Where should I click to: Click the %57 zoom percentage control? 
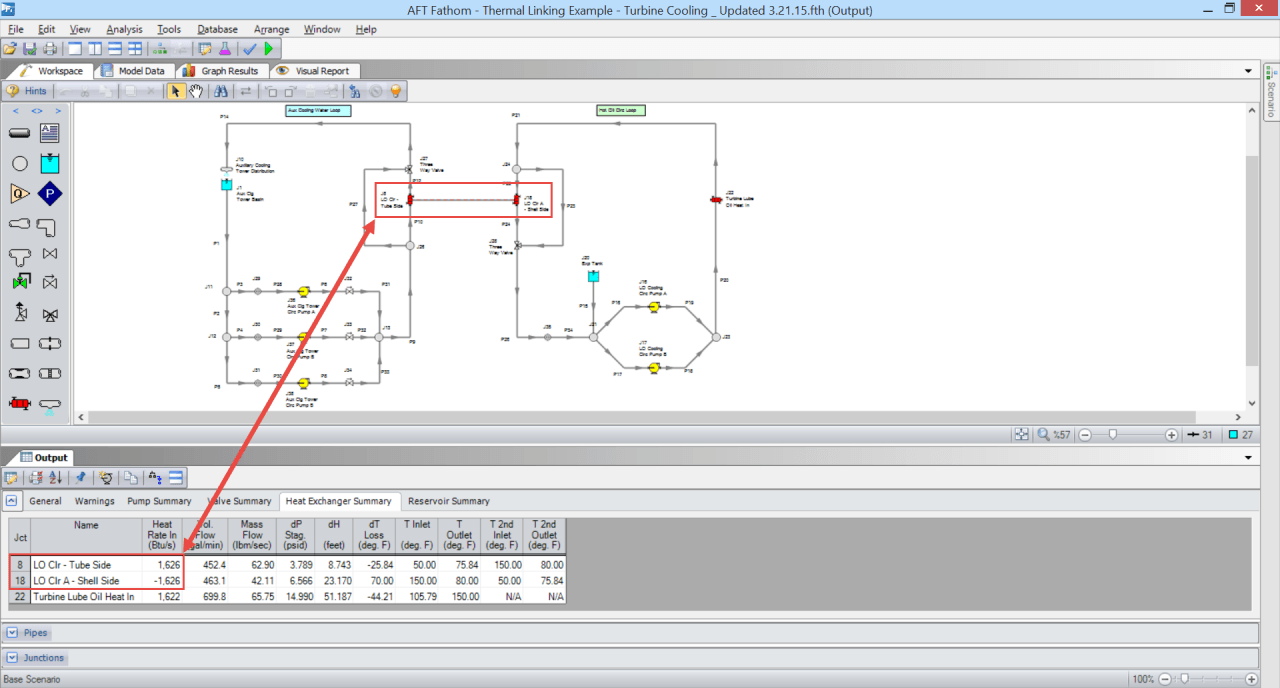(x=1054, y=435)
